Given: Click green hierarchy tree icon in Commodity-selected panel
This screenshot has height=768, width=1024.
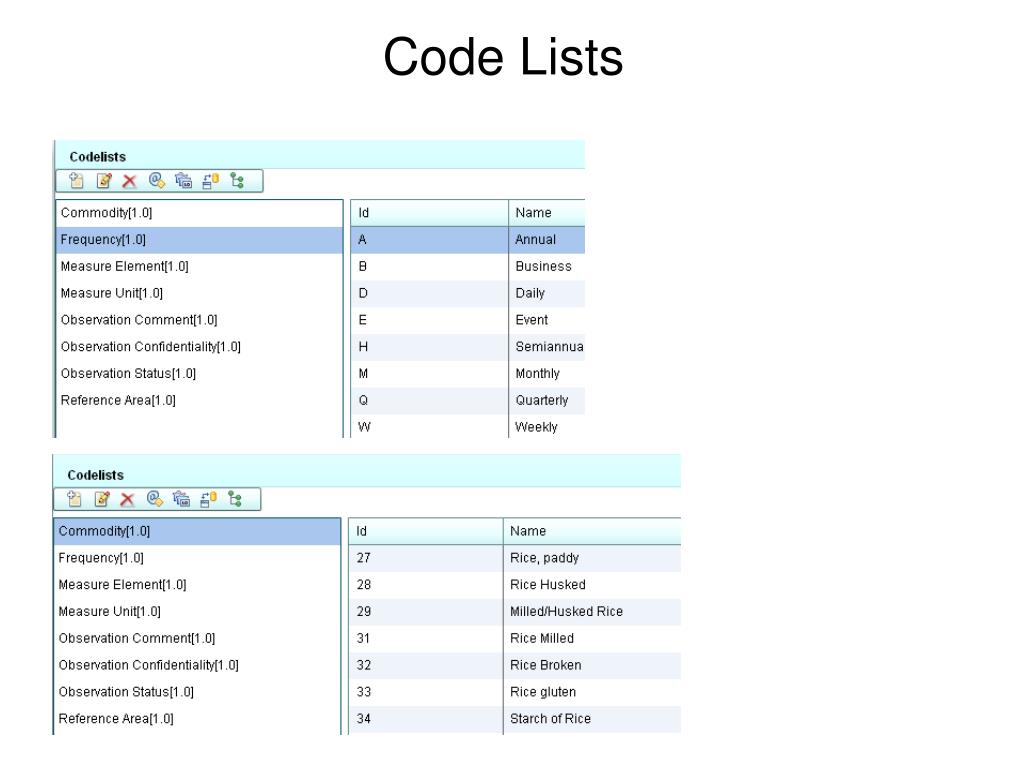Looking at the screenshot, I should 235,499.
